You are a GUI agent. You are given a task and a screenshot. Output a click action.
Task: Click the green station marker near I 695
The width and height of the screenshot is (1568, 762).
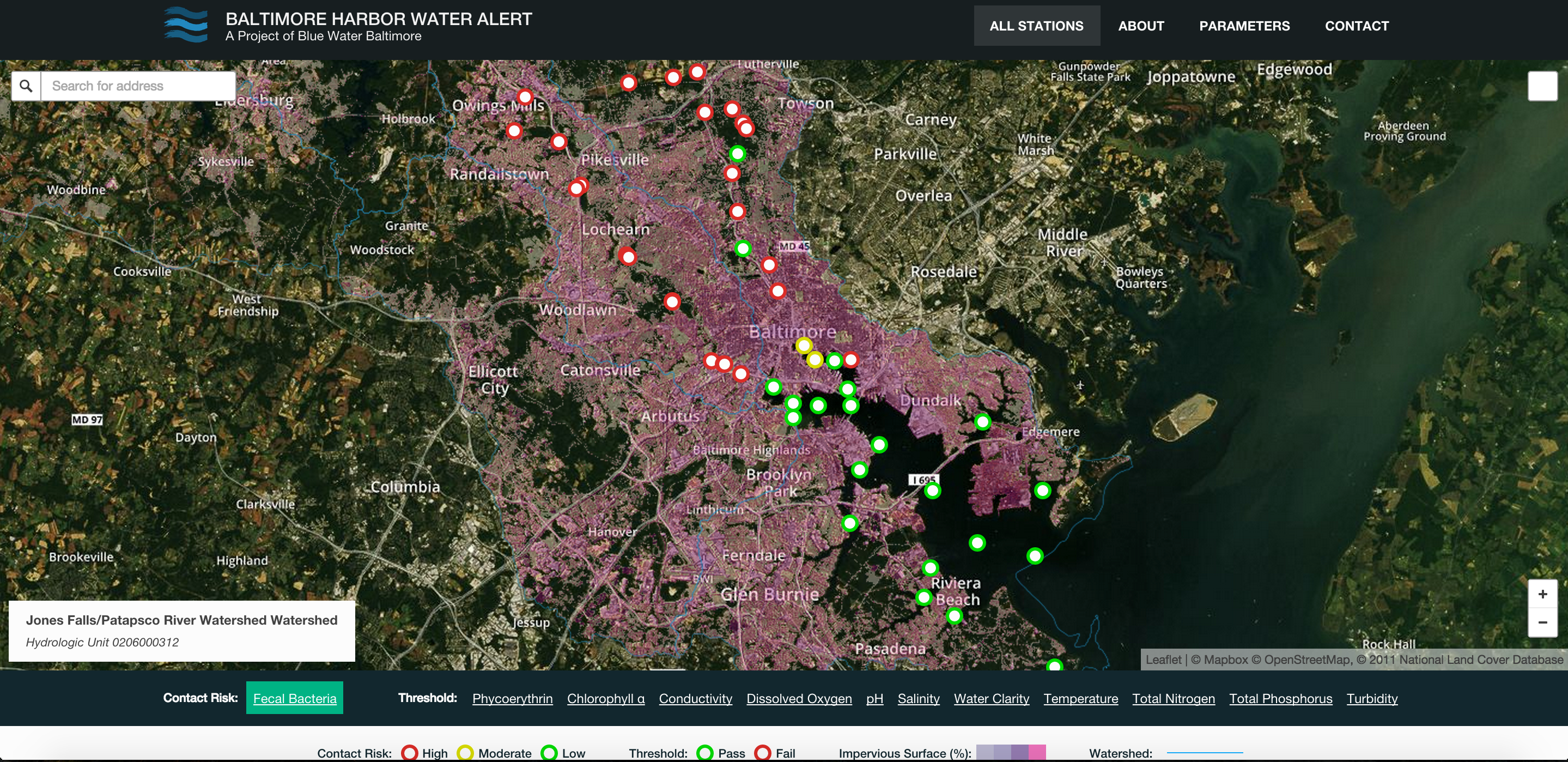tap(933, 491)
